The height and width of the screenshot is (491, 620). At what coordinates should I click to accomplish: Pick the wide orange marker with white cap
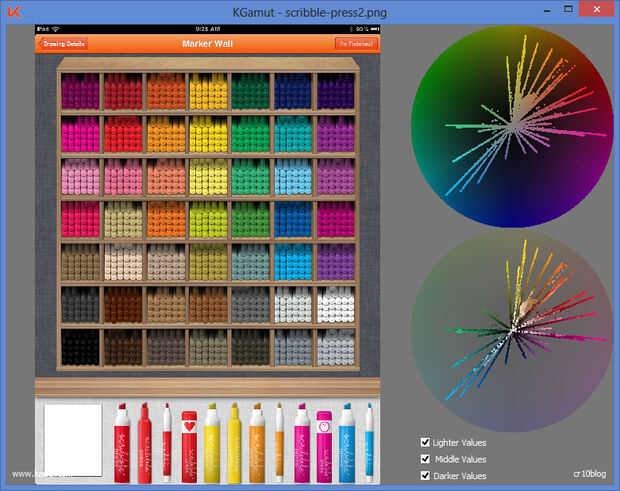click(257, 443)
